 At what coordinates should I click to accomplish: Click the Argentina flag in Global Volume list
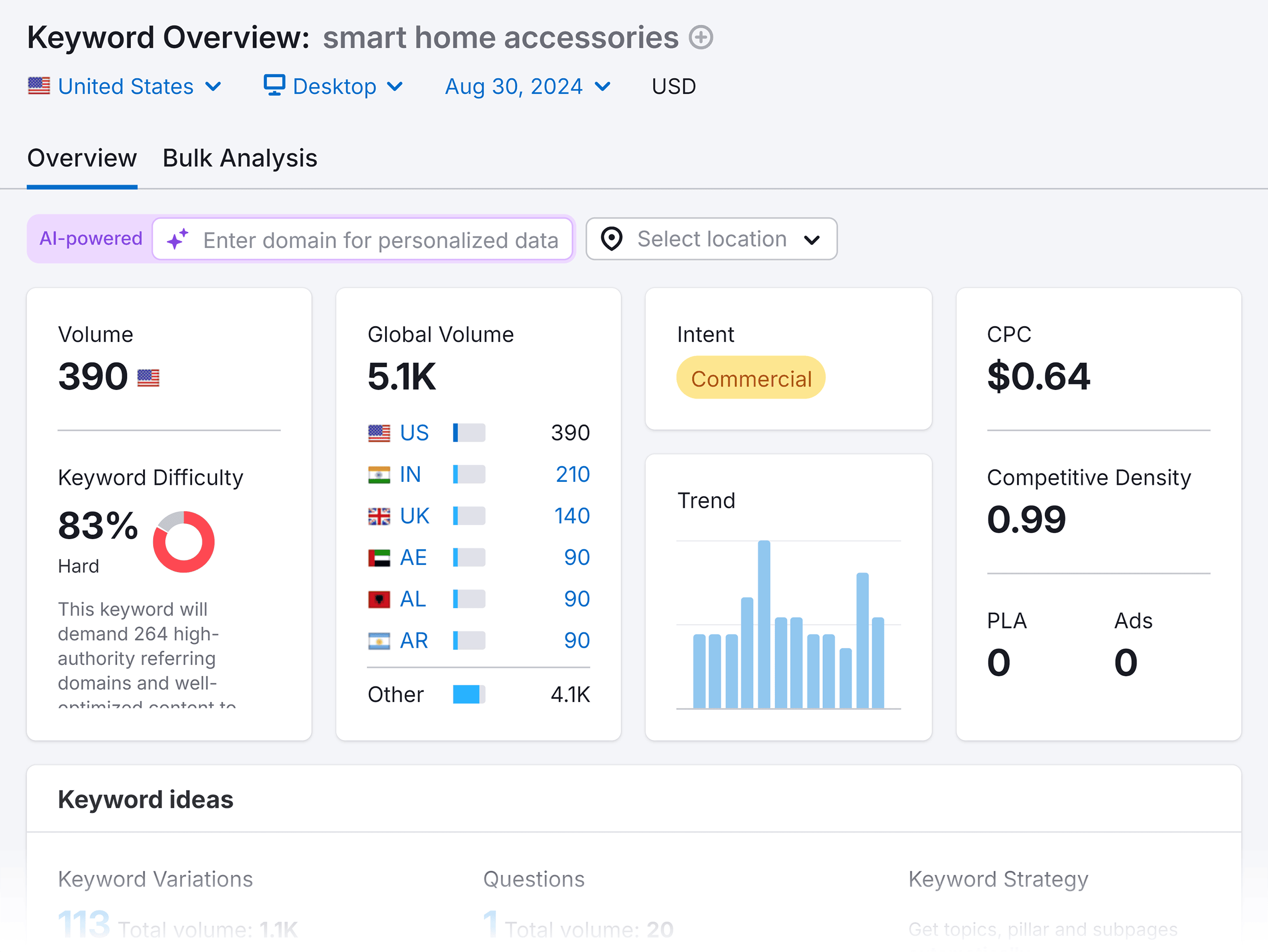click(x=378, y=640)
